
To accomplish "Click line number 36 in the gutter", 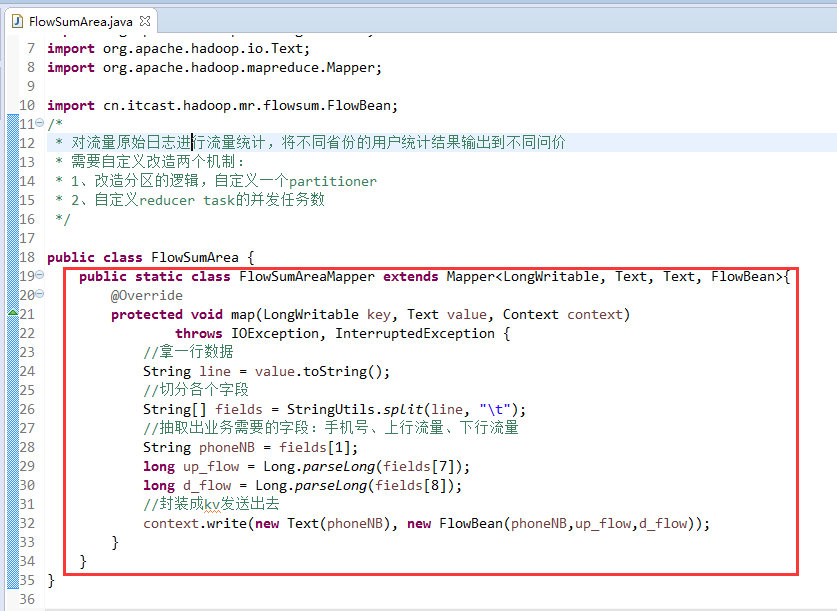I will (x=27, y=599).
